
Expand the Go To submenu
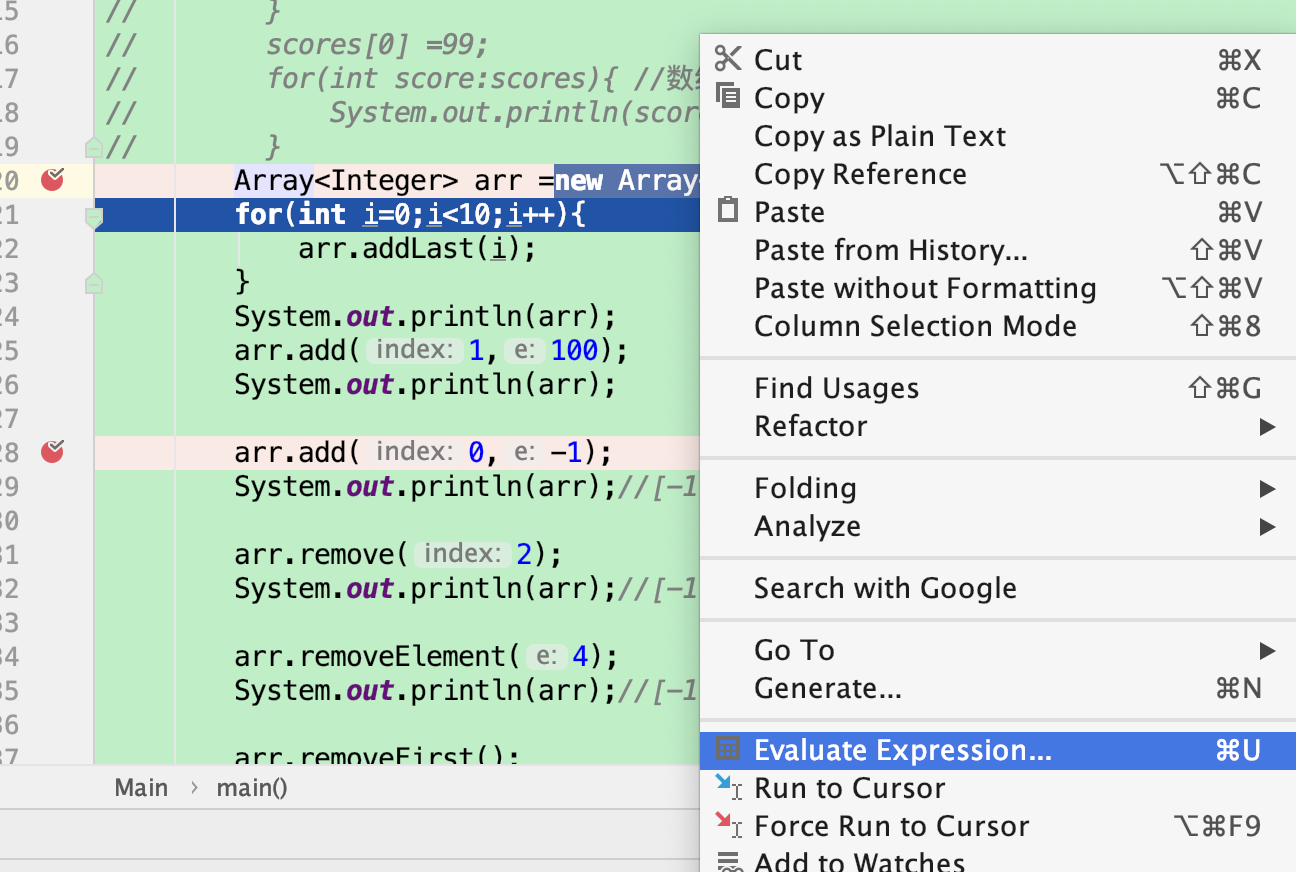[793, 649]
